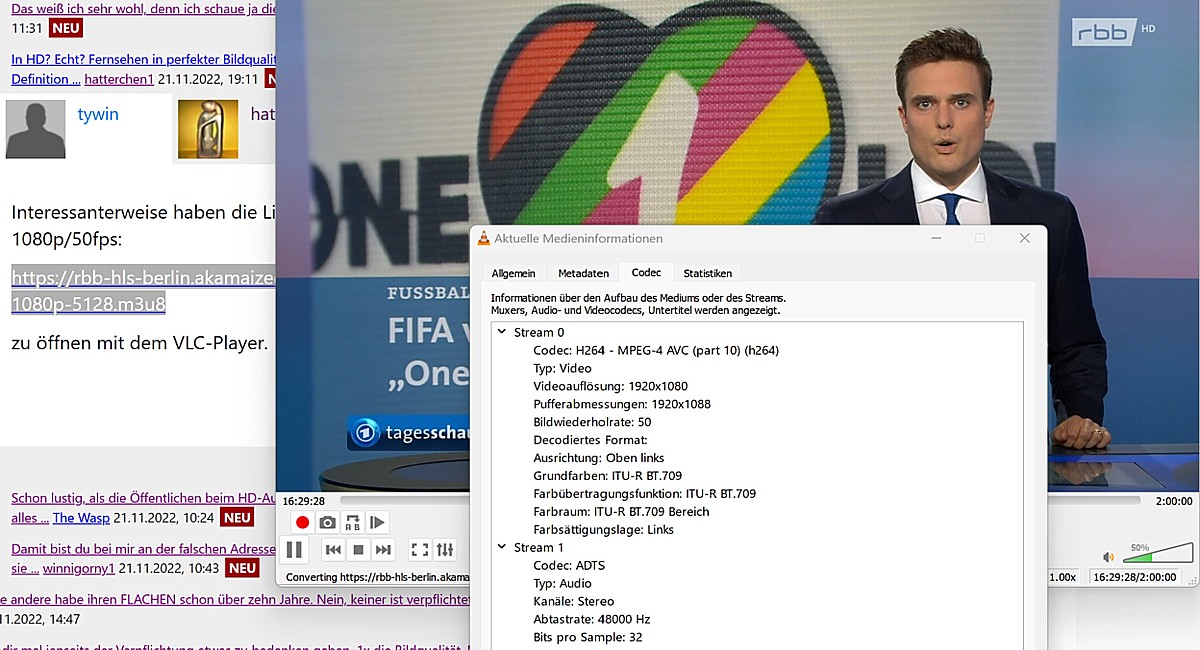The image size is (1200, 650).
Task: Open The Wasp author link
Action: coord(81,518)
